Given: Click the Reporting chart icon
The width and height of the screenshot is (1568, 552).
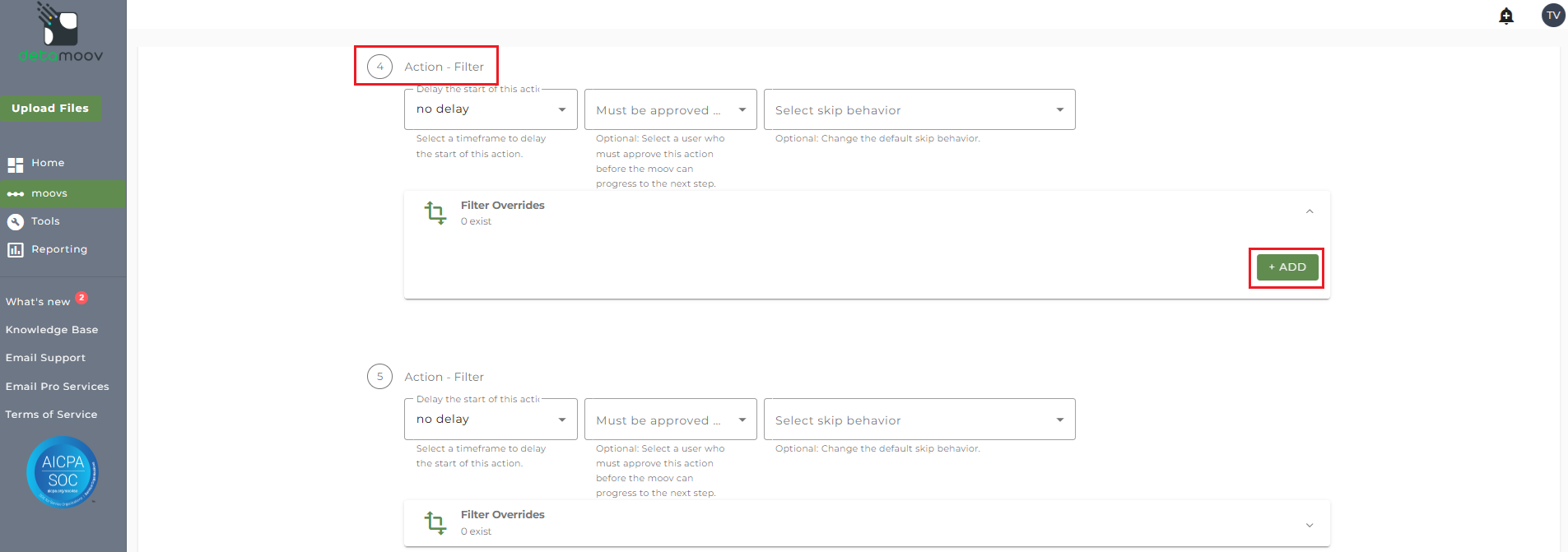Looking at the screenshot, I should (15, 250).
